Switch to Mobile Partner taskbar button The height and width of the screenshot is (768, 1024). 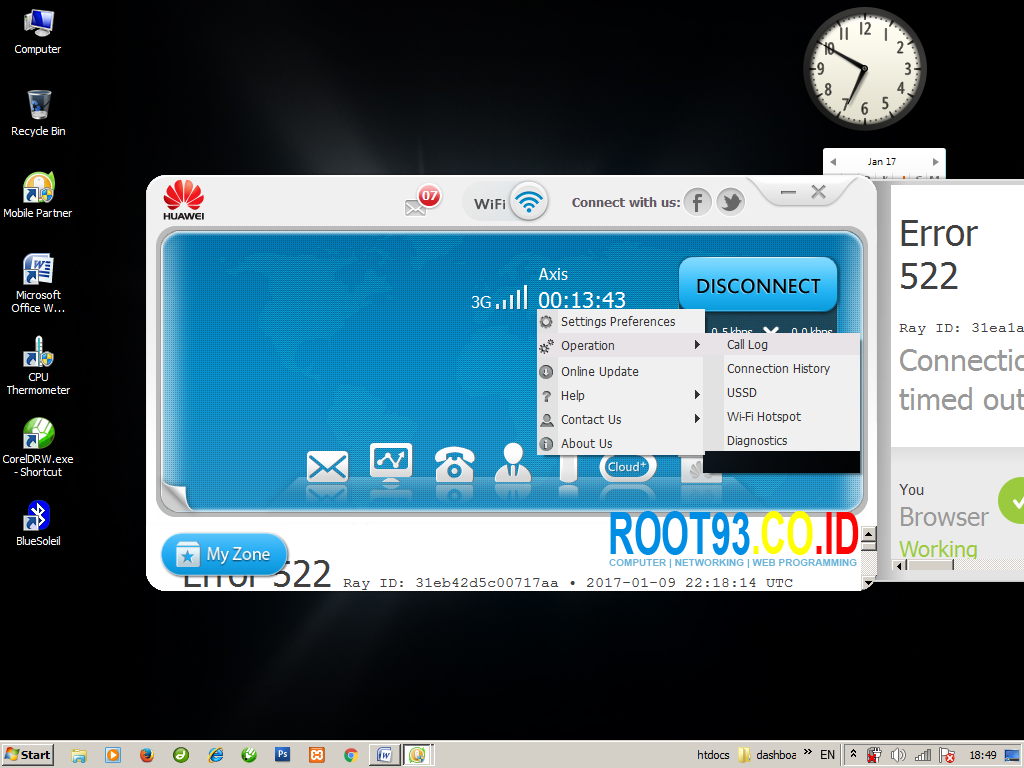point(417,756)
